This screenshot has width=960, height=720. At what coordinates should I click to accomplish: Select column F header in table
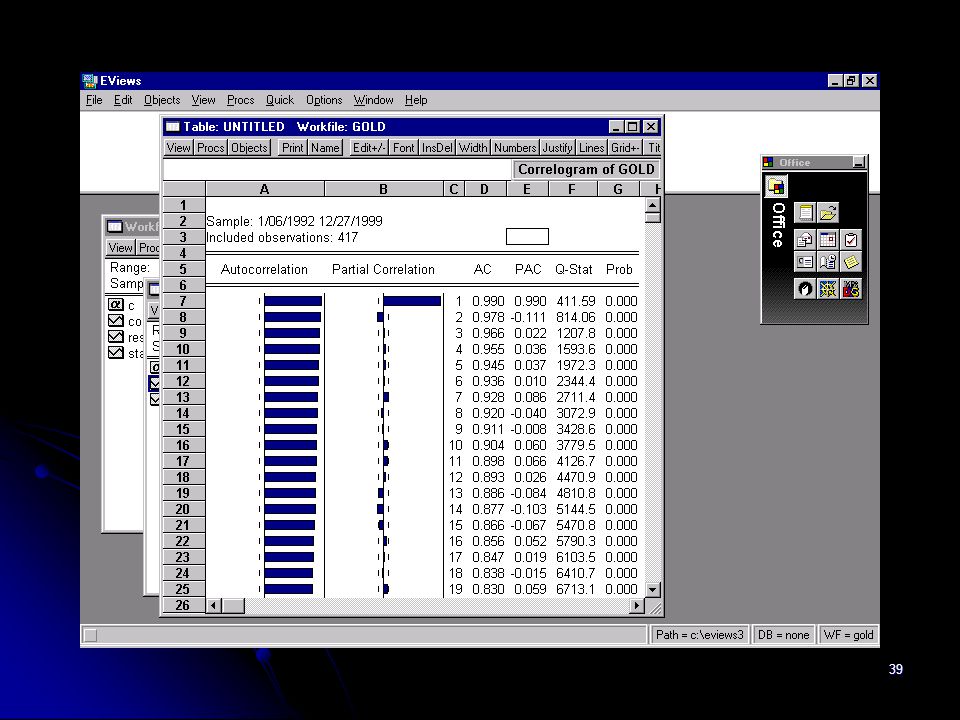point(572,189)
